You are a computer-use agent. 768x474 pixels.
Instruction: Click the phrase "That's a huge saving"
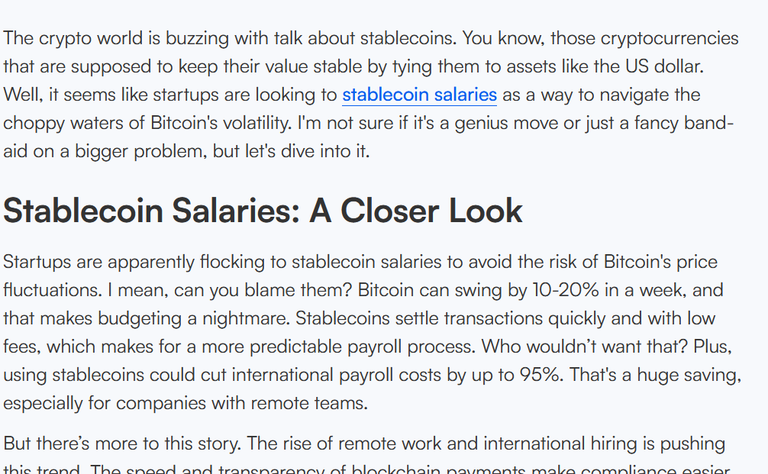coord(654,375)
